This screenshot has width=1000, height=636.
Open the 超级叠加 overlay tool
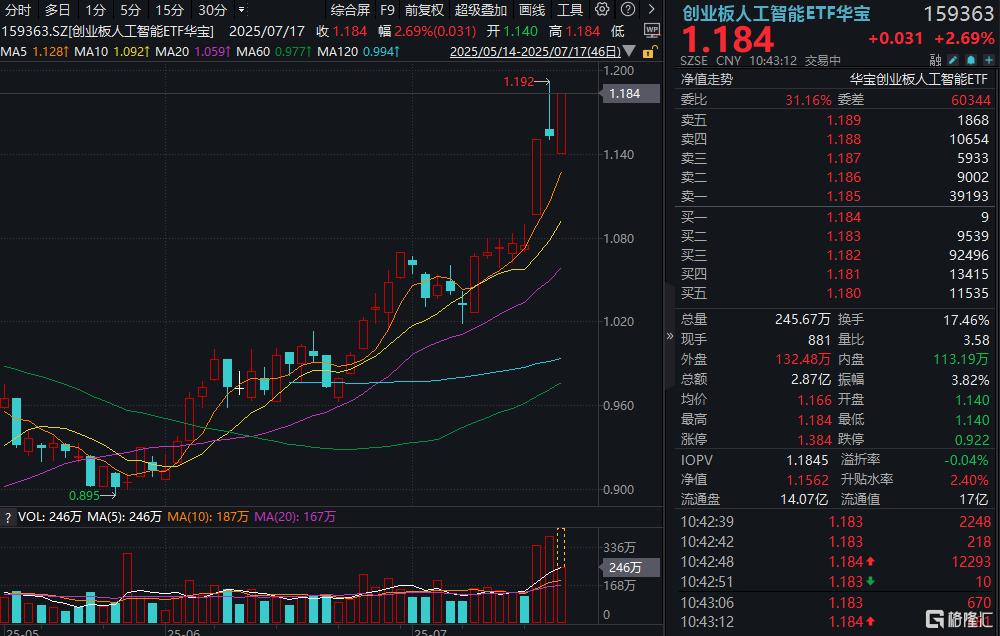pos(481,10)
